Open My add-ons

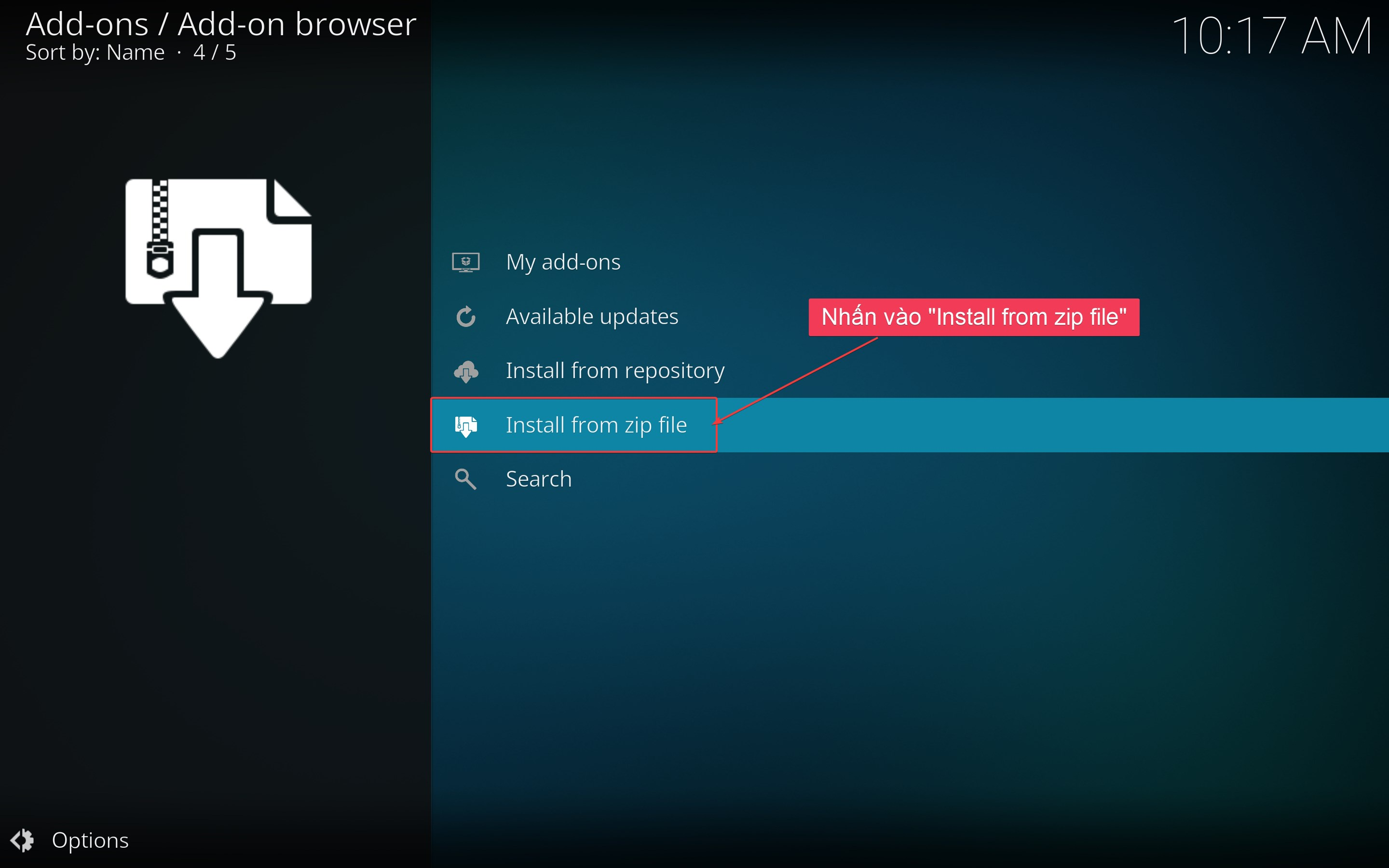point(910,262)
